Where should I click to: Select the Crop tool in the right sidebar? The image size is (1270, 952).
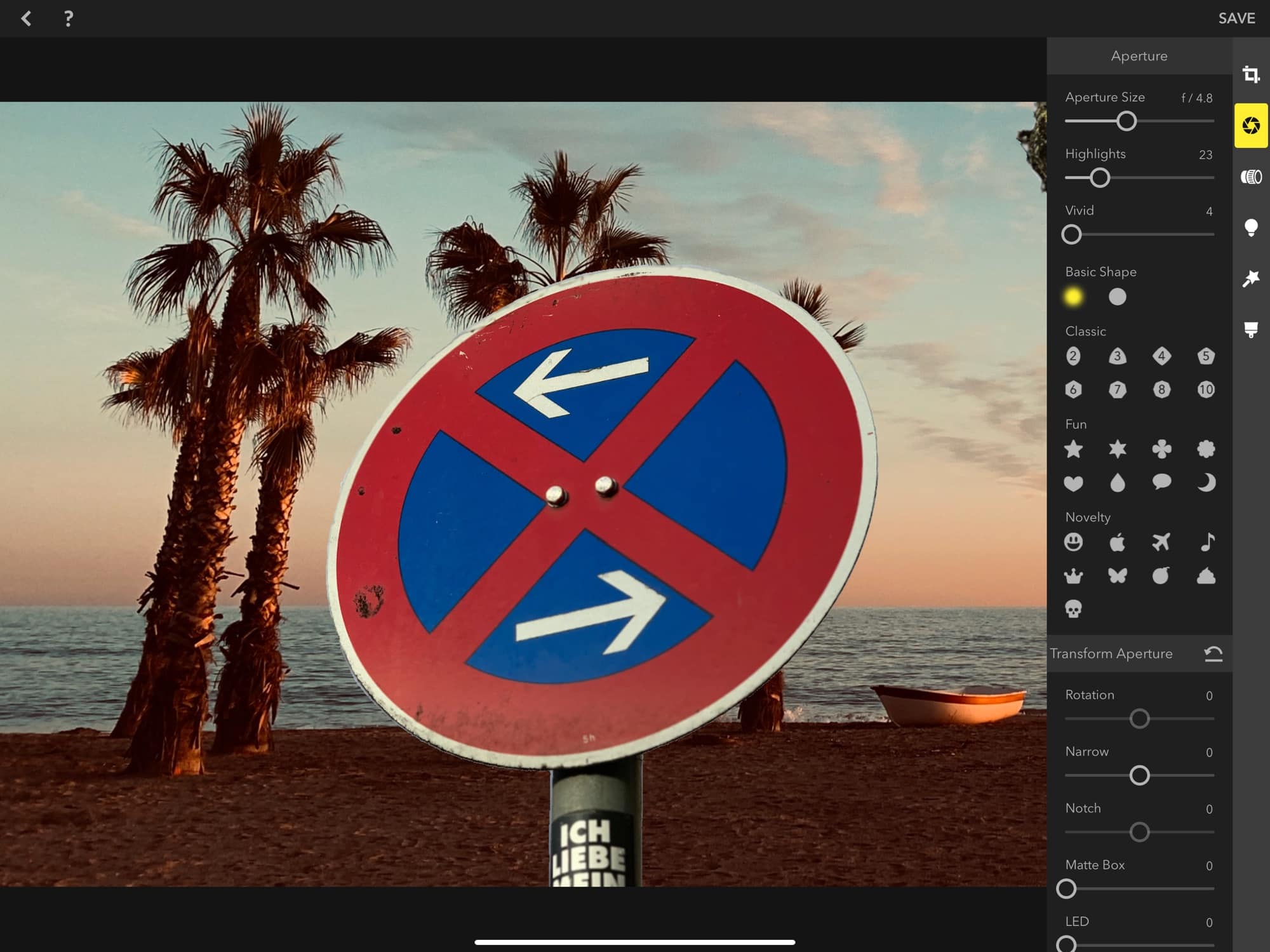[1251, 75]
